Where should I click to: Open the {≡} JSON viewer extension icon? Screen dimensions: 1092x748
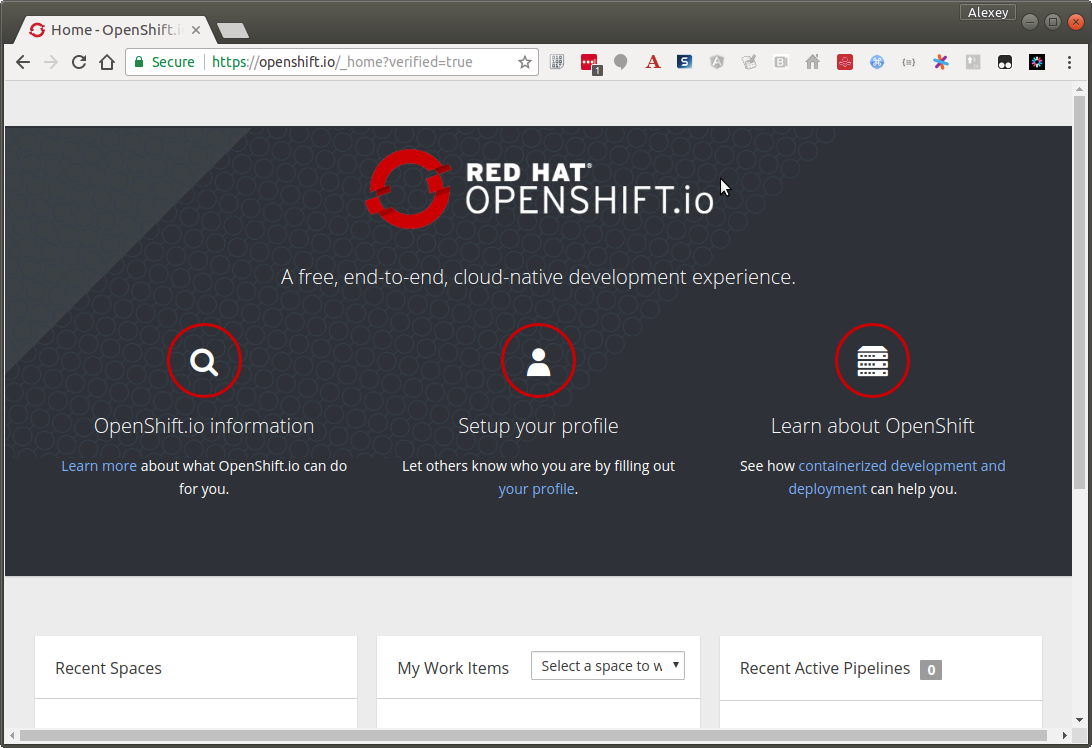pos(909,62)
